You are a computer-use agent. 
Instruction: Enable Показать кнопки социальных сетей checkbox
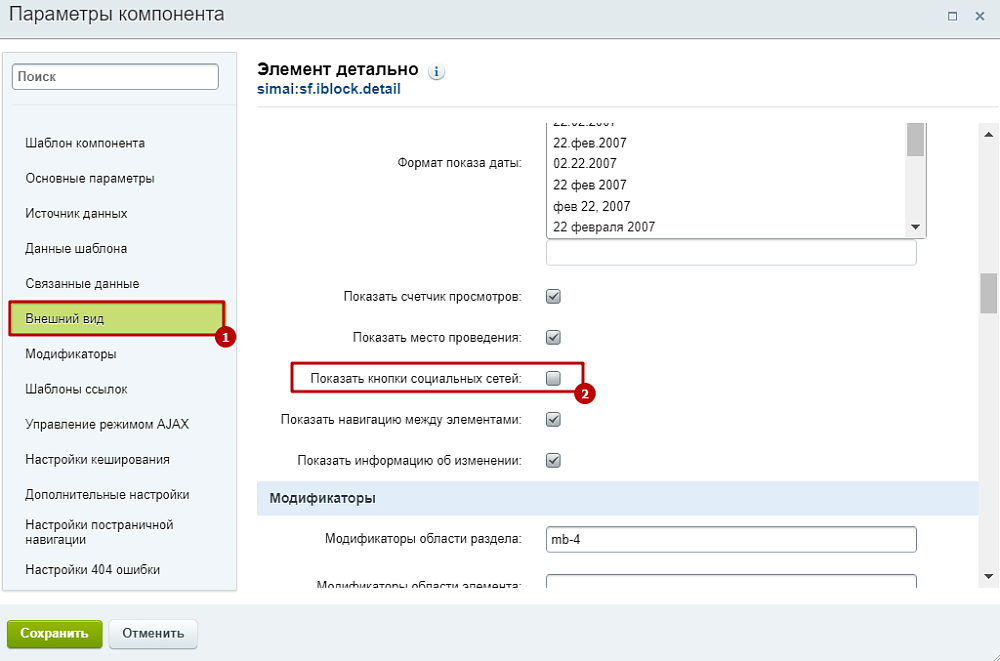click(553, 379)
